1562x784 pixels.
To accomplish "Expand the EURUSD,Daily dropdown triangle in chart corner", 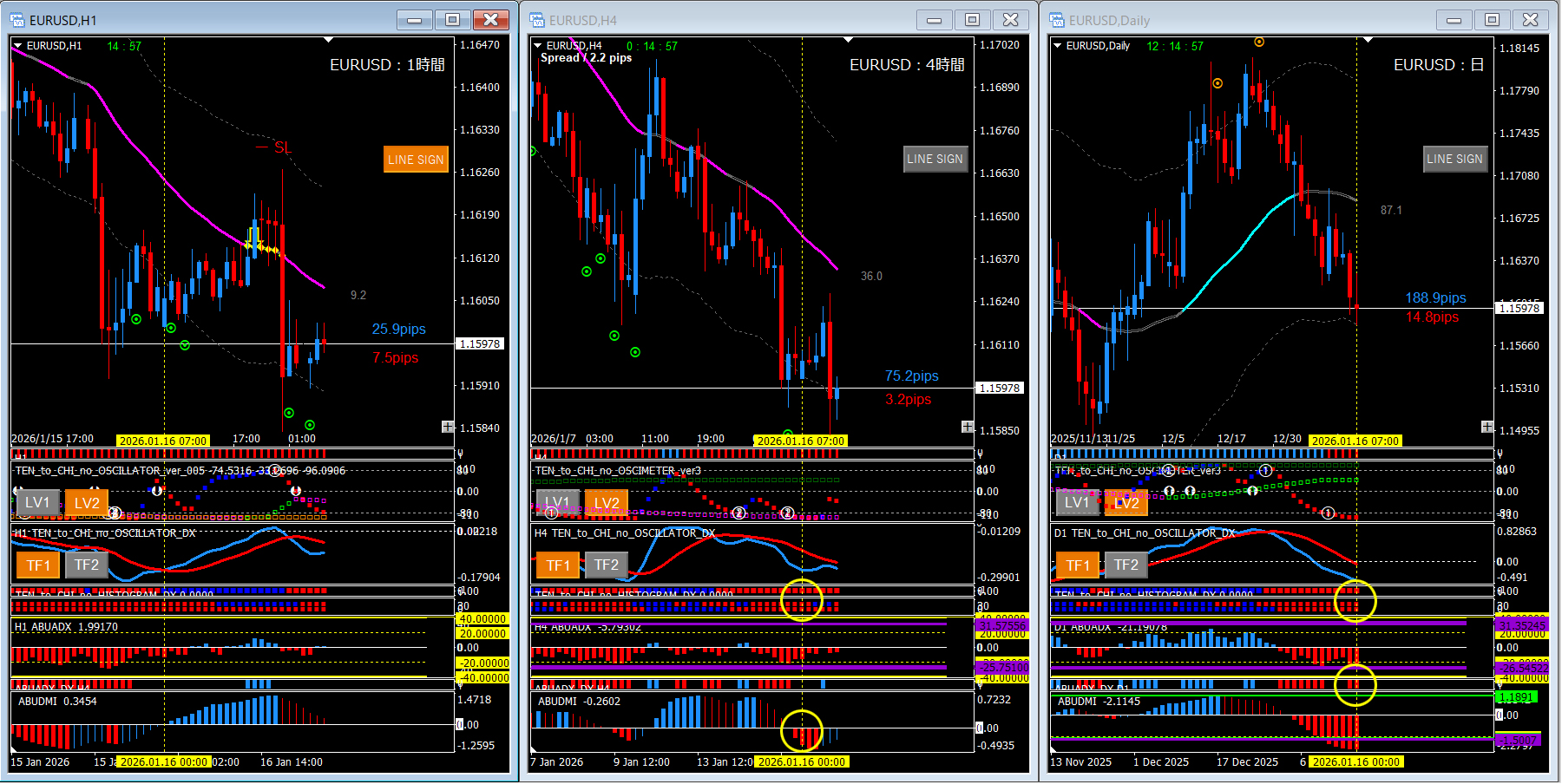I will coord(1058,46).
